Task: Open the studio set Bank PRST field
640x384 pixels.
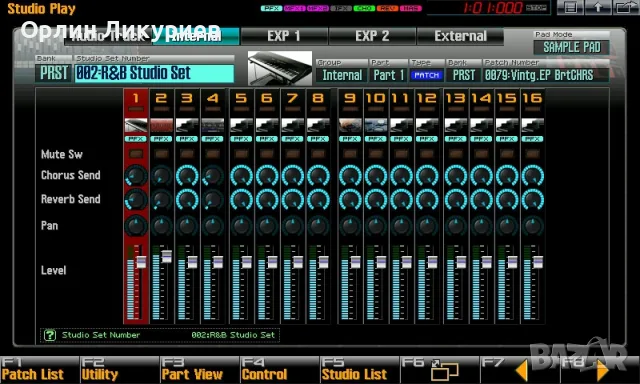Action: [53, 73]
